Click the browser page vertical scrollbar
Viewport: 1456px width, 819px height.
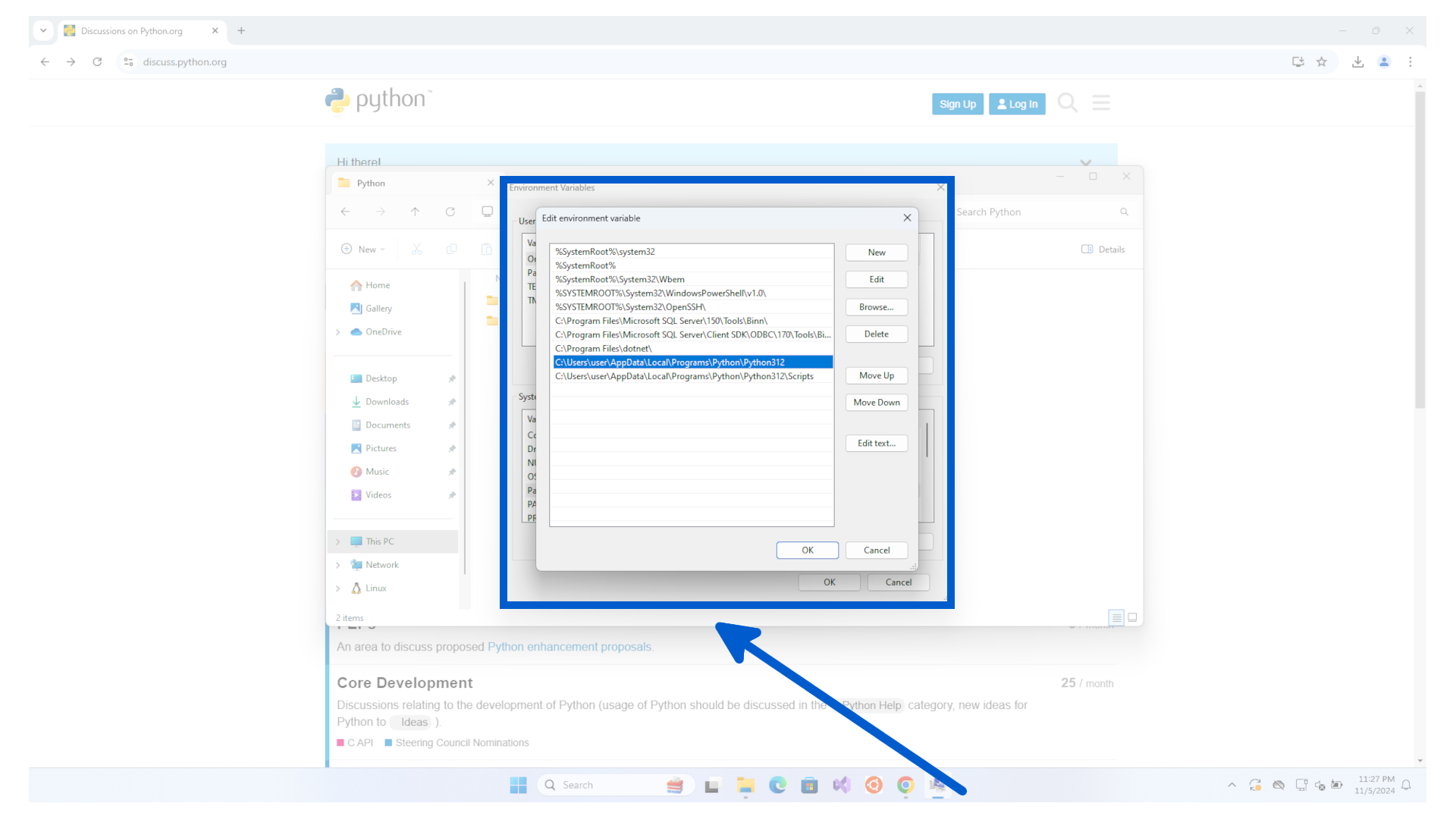pos(1420,250)
